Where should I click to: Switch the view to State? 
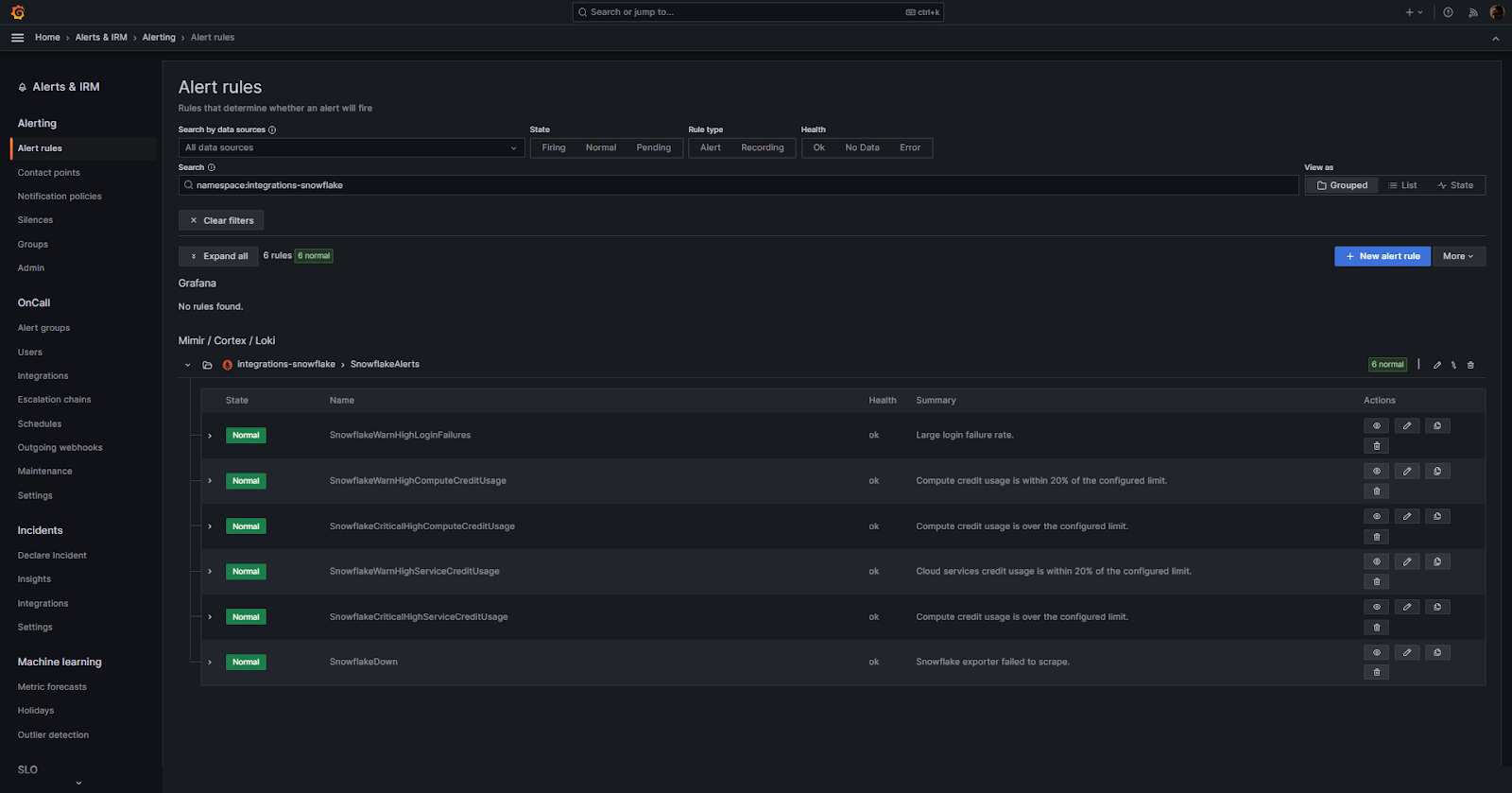(1456, 185)
